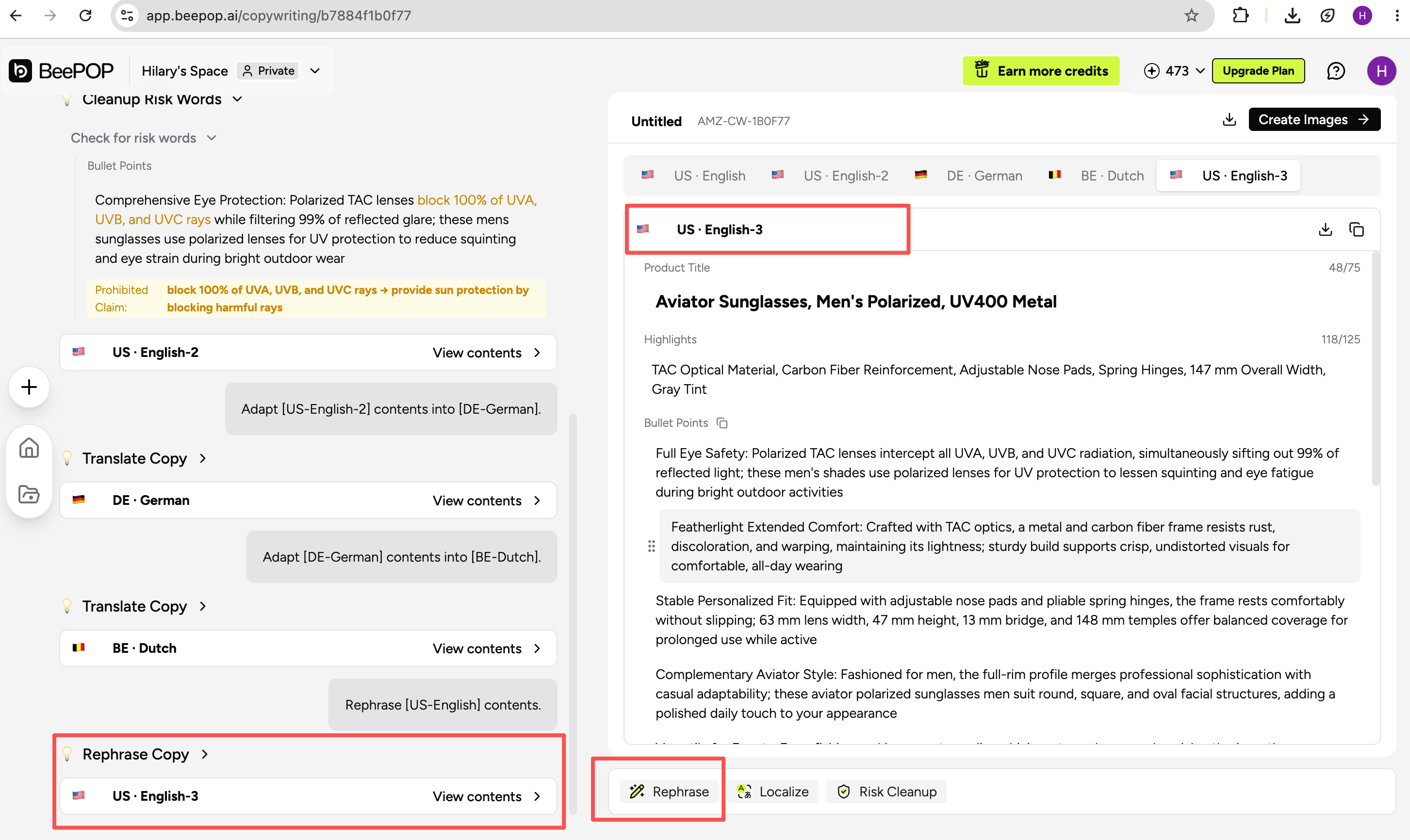Open the browser extensions puzzle icon
The image size is (1410, 840).
(1240, 16)
